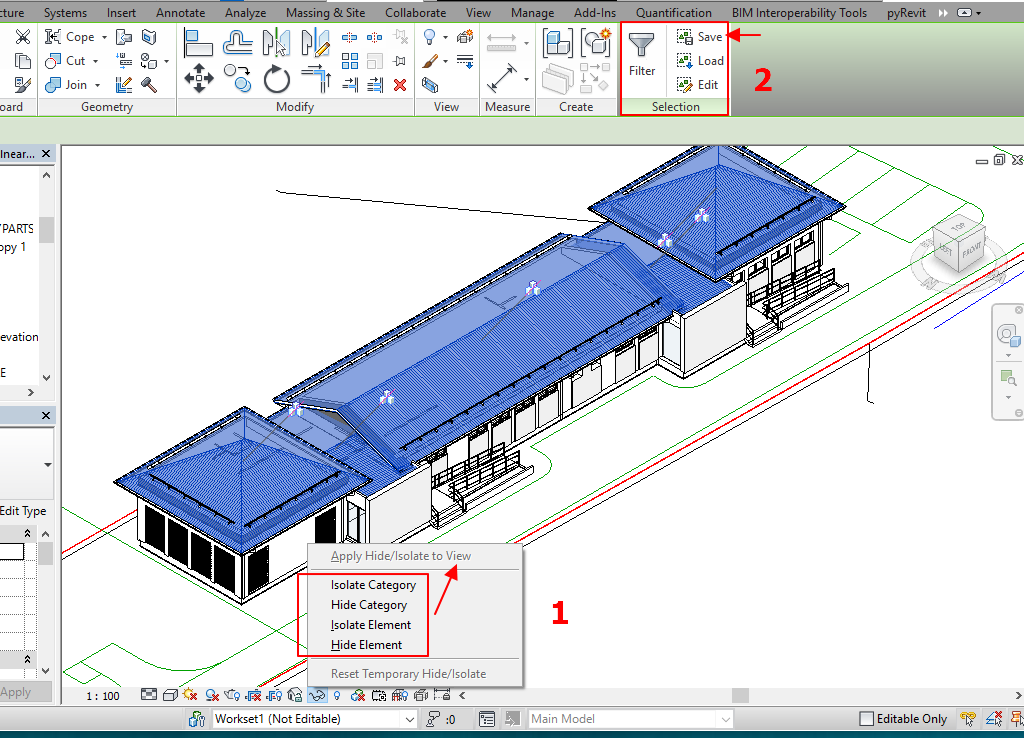The height and width of the screenshot is (738, 1024).
Task: Select the Move tool in the Modify panel
Action: 200,78
